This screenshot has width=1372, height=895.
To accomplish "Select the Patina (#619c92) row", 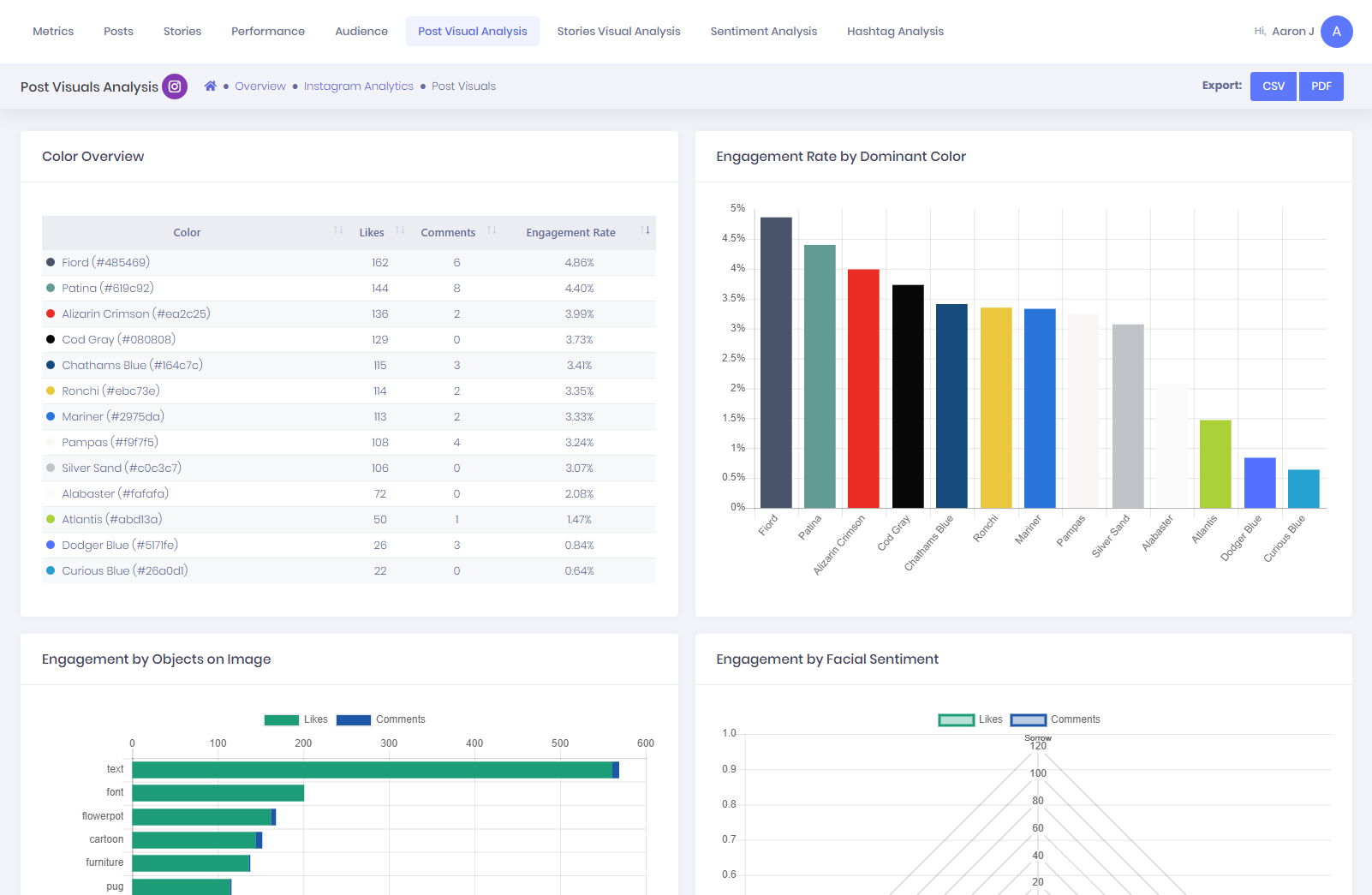I will pyautogui.click(x=349, y=289).
